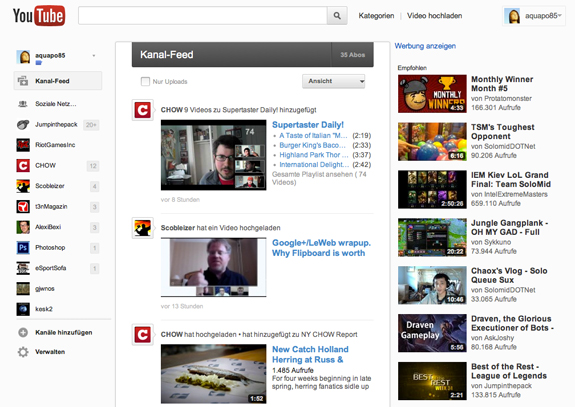
Task: Open the Ansicht dropdown
Action: coord(334,81)
